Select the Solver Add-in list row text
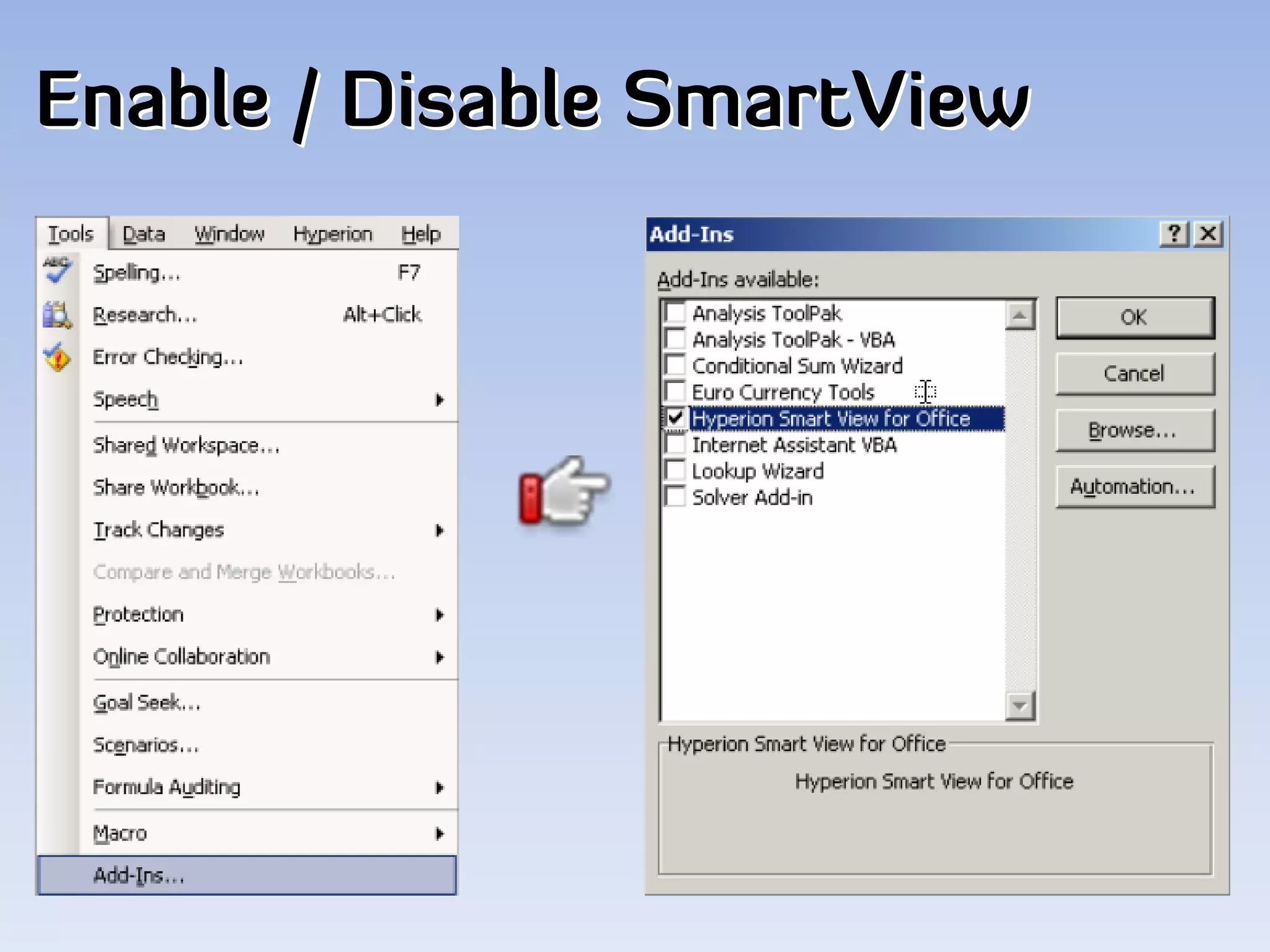 752,498
